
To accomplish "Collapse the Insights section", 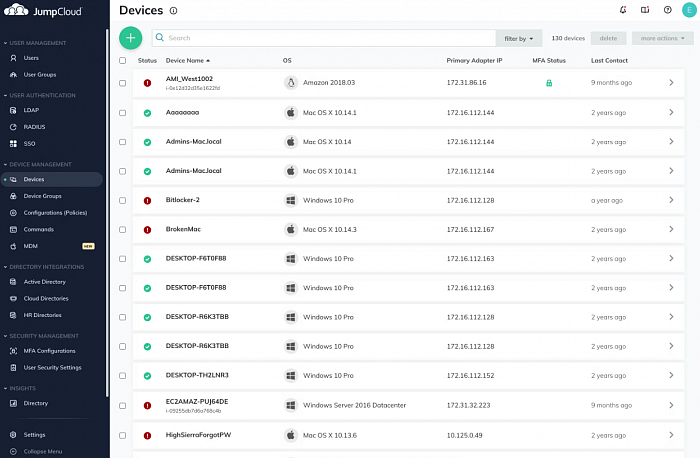I will coord(20,388).
